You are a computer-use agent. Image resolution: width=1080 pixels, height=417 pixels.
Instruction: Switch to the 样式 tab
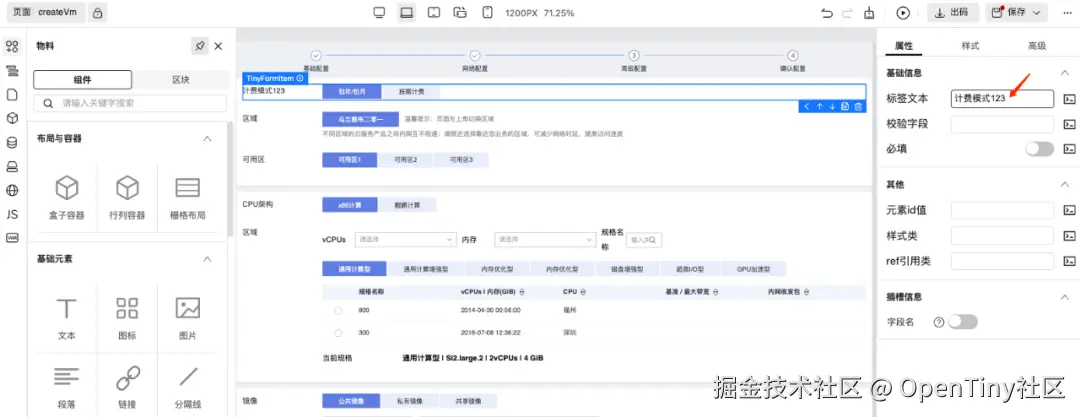[x=970, y=46]
